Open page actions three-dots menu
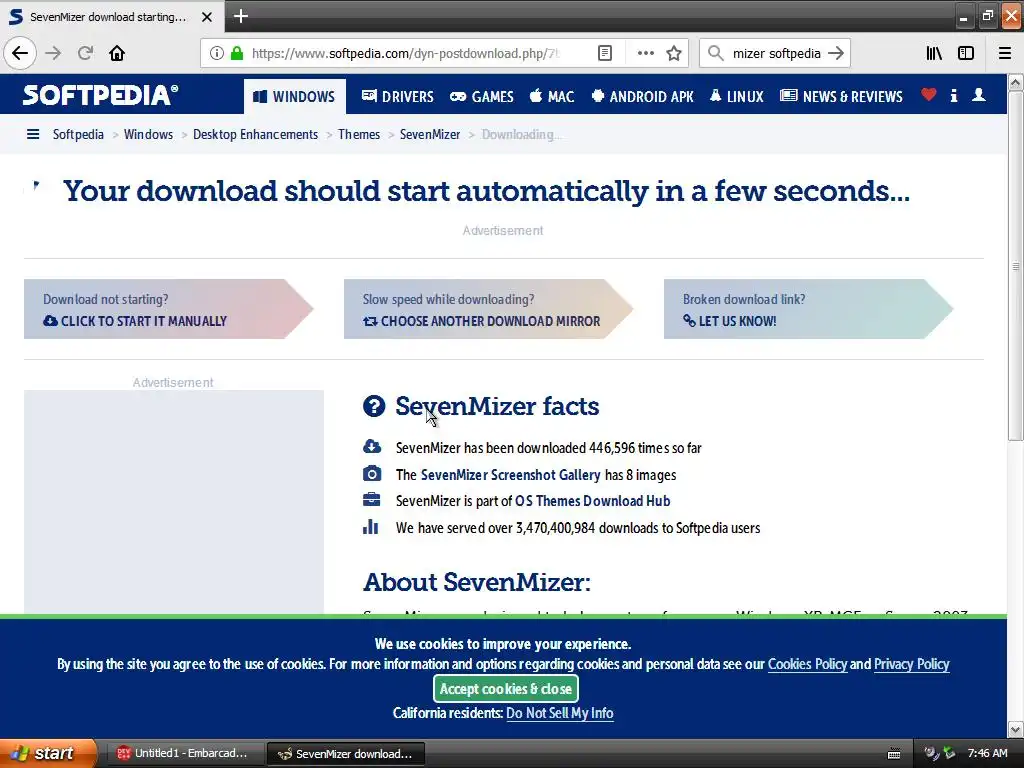1024x768 pixels. coord(645,54)
